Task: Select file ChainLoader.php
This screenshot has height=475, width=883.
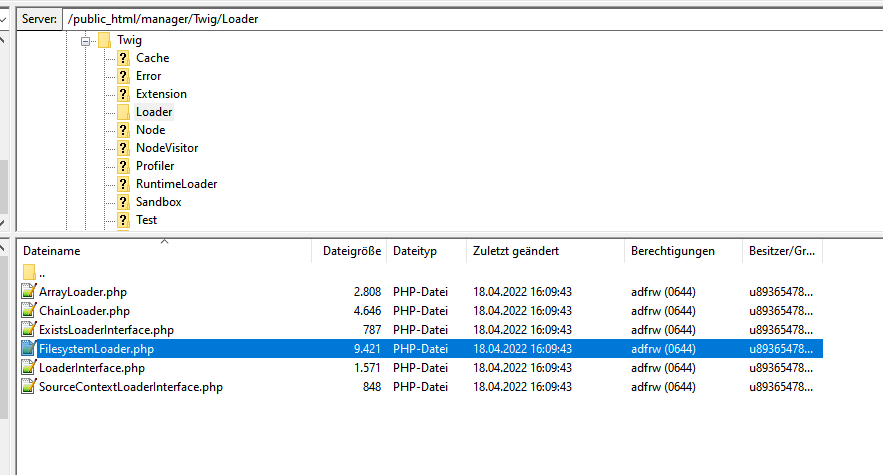Action: click(84, 311)
